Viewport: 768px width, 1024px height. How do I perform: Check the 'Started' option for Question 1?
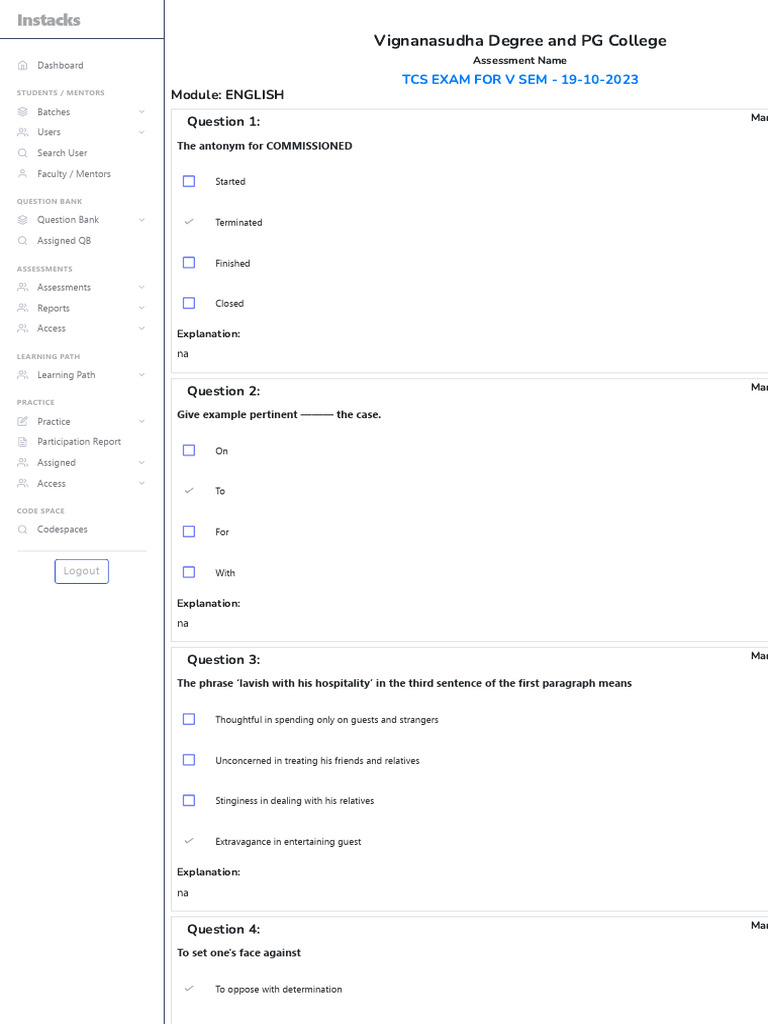coord(189,181)
